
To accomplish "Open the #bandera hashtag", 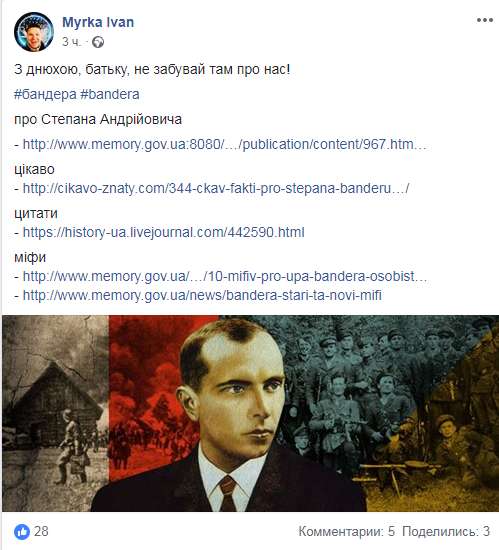I will pyautogui.click(x=110, y=94).
